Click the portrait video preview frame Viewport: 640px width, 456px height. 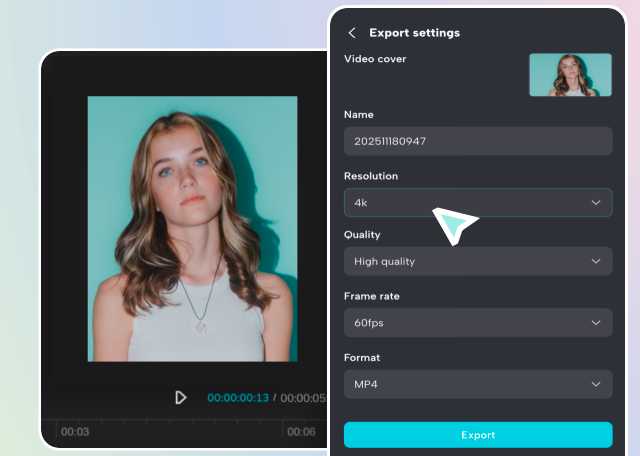193,229
